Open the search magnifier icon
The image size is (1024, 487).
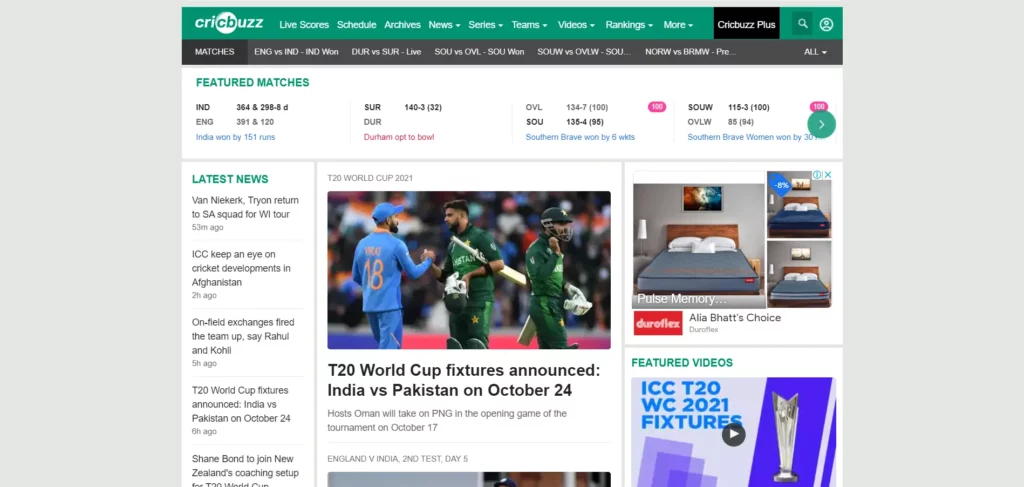(803, 24)
